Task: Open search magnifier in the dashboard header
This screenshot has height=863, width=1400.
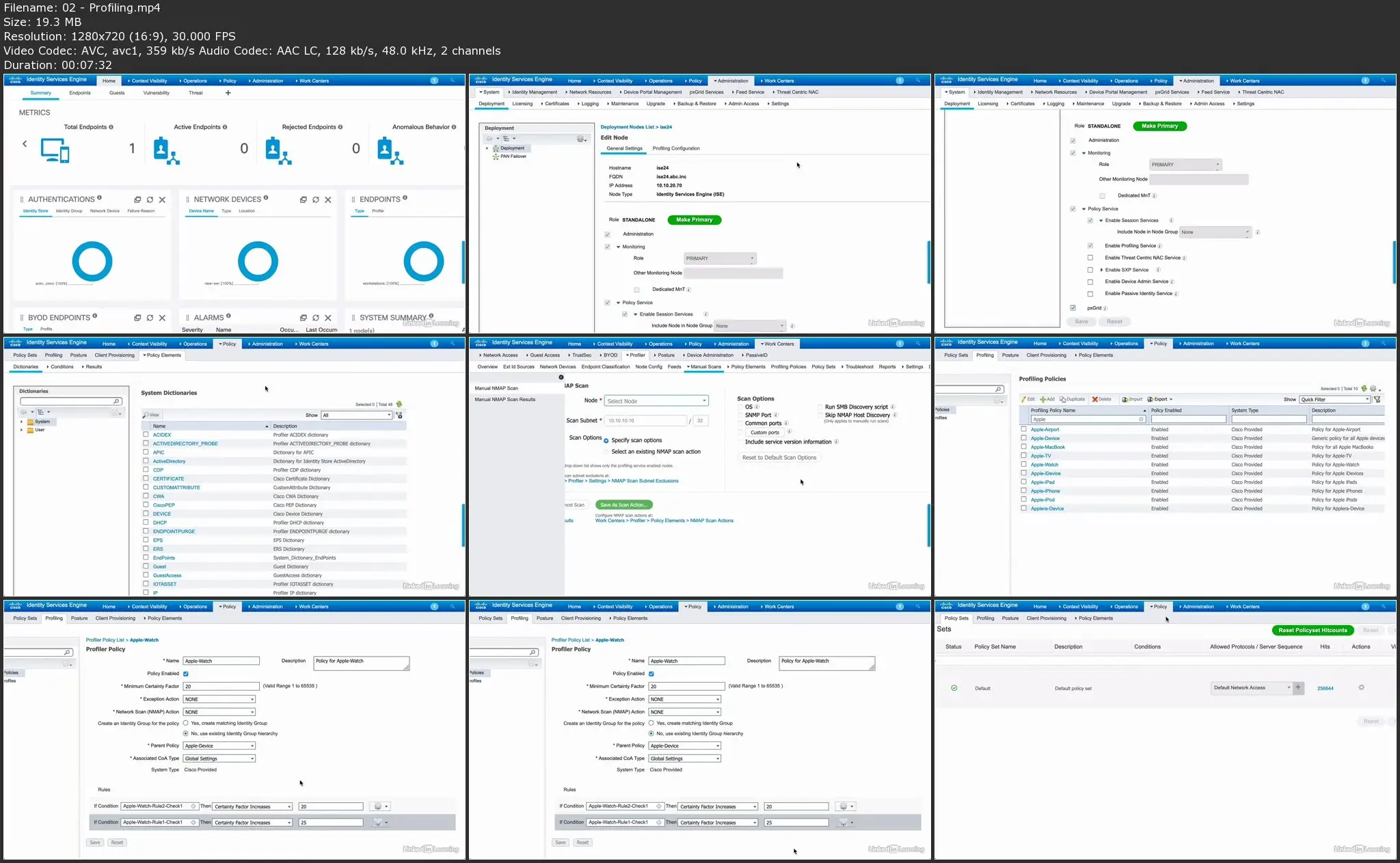Action: (452, 81)
